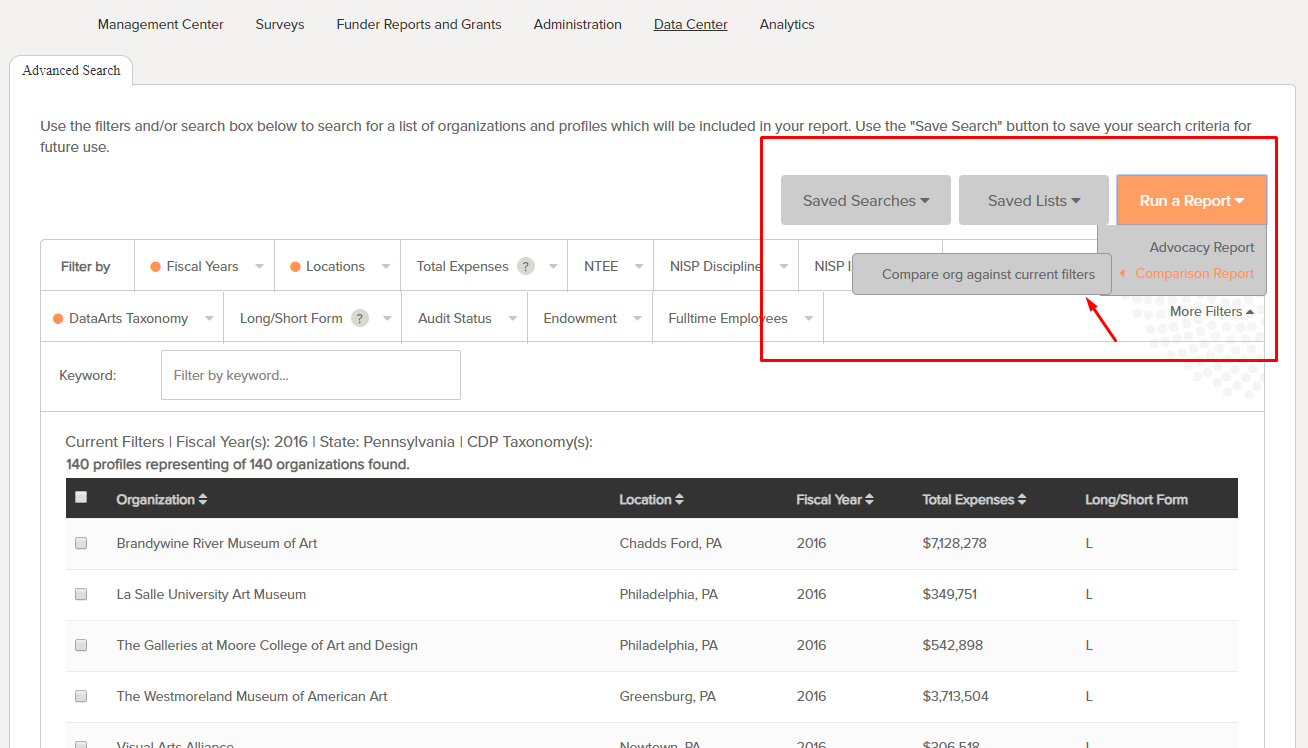Click the Run a Report button
The image size is (1308, 748).
coord(1191,201)
